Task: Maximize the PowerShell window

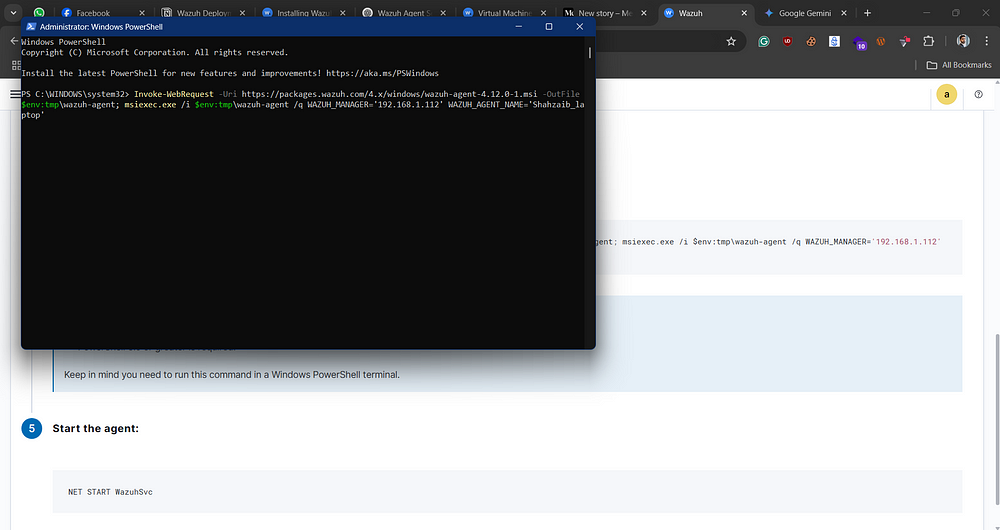Action: (x=548, y=27)
